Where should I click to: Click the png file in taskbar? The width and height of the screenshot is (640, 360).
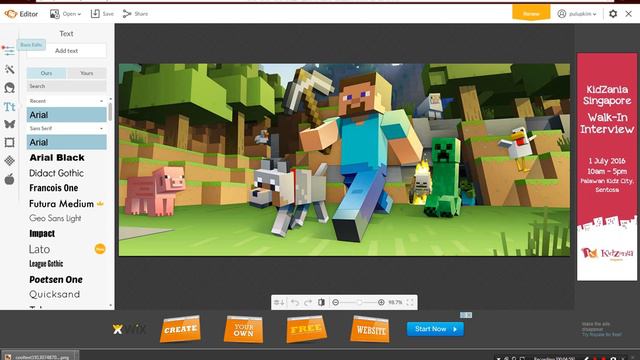40,357
